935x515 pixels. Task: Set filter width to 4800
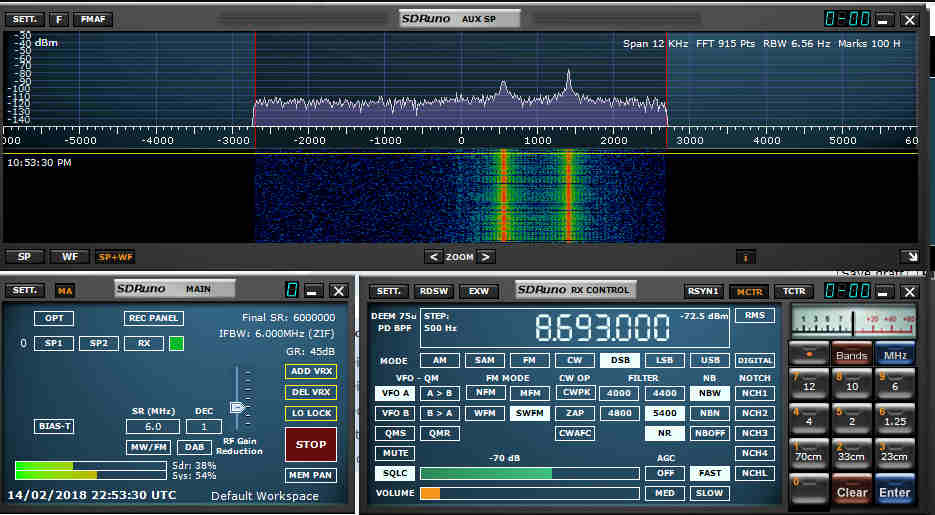pyautogui.click(x=619, y=413)
